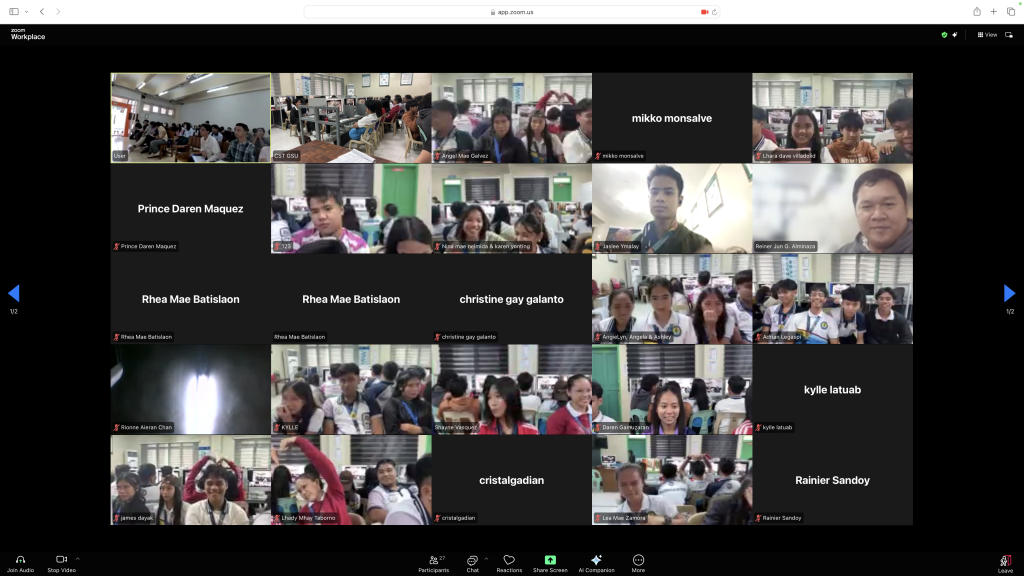1024x576 pixels.
Task: Expand Safari tab group dropdown arrow
Action: pos(28,12)
